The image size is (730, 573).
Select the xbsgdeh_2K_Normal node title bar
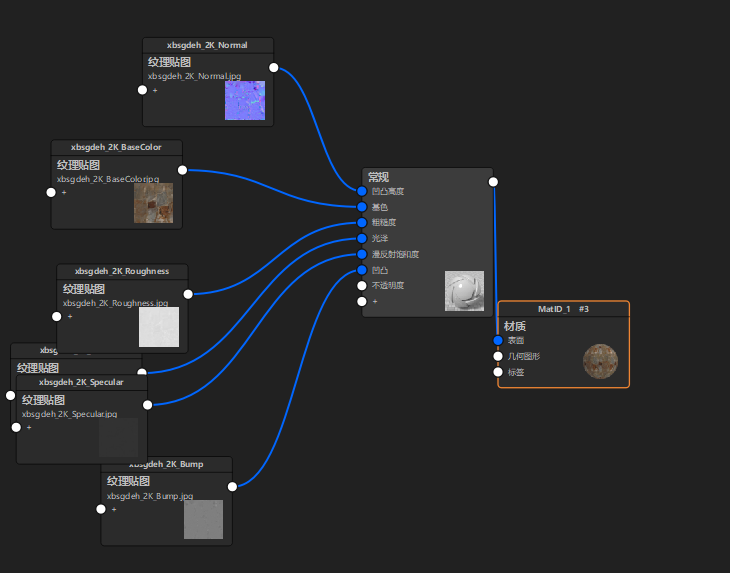(208, 45)
